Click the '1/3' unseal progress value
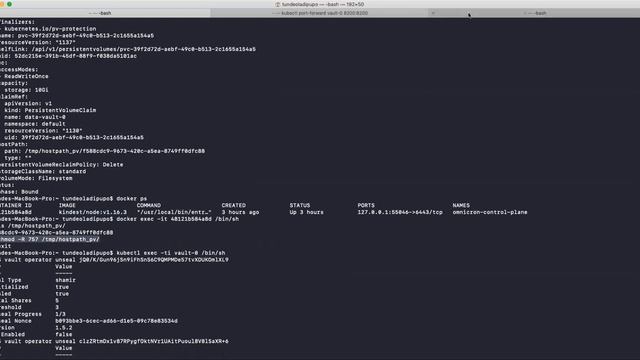Screen dimensions: 640x360 click(60, 314)
